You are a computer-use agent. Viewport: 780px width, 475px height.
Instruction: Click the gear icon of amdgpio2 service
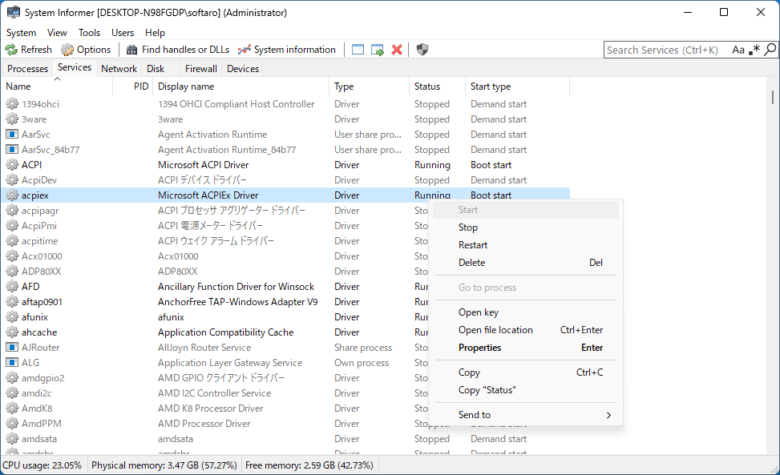coord(12,378)
